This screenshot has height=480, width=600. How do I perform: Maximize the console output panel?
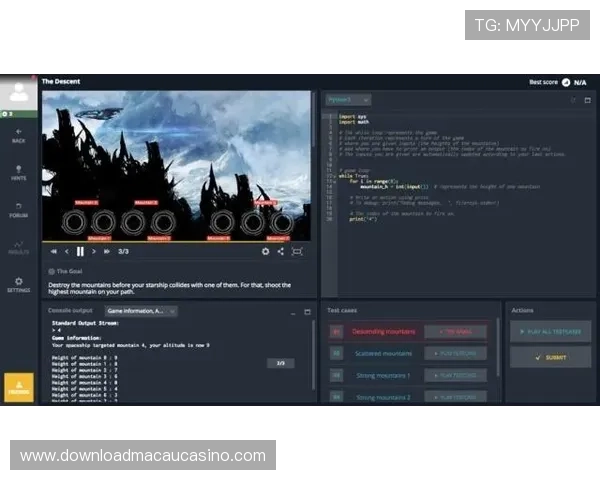point(307,311)
